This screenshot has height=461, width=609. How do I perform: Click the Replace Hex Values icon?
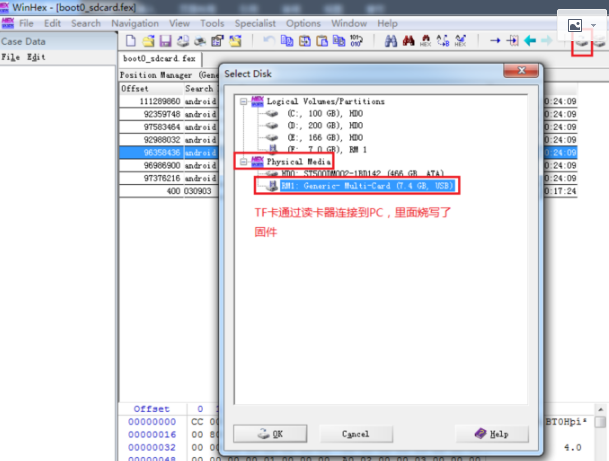click(x=460, y=40)
